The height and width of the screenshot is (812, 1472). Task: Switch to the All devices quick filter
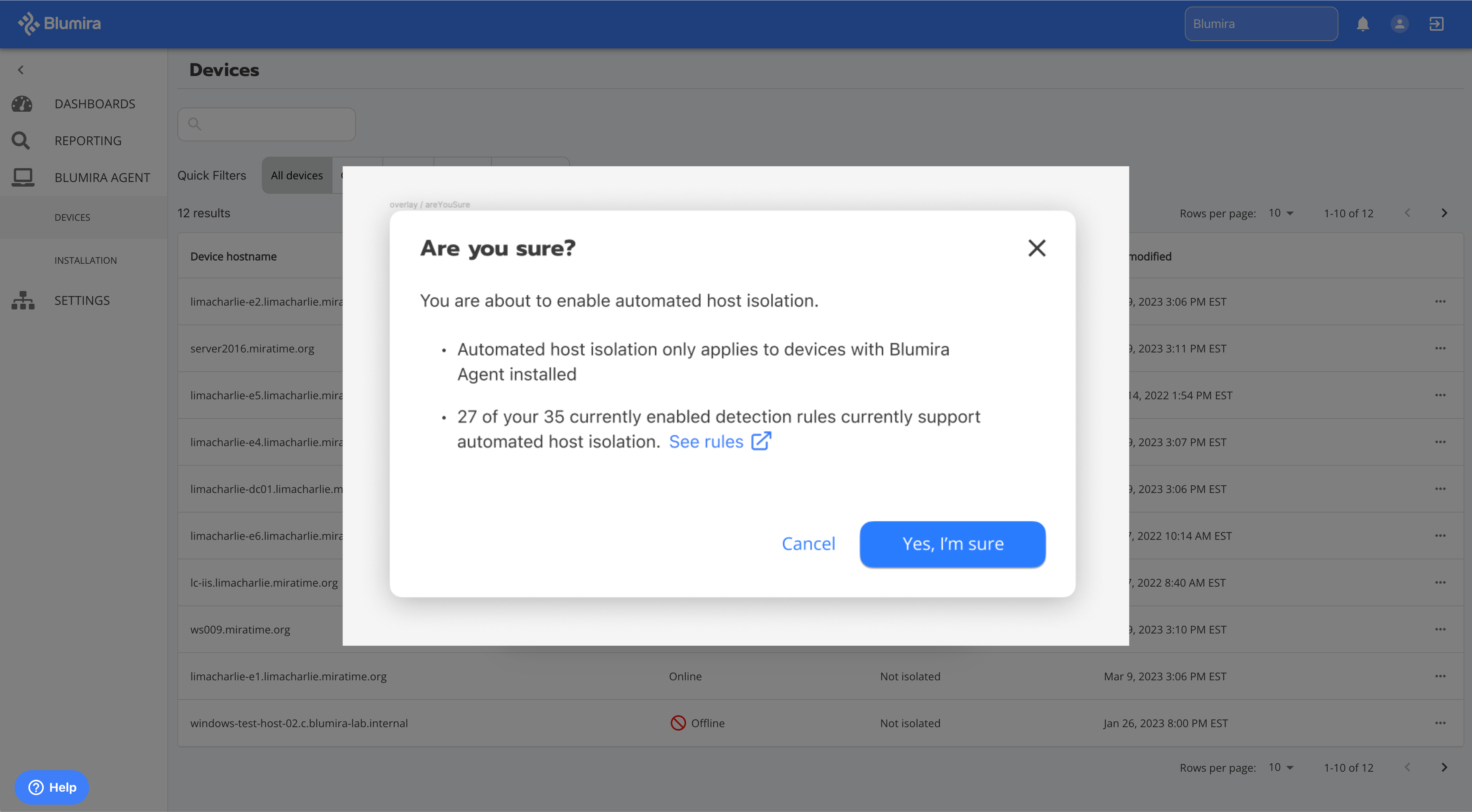click(297, 175)
